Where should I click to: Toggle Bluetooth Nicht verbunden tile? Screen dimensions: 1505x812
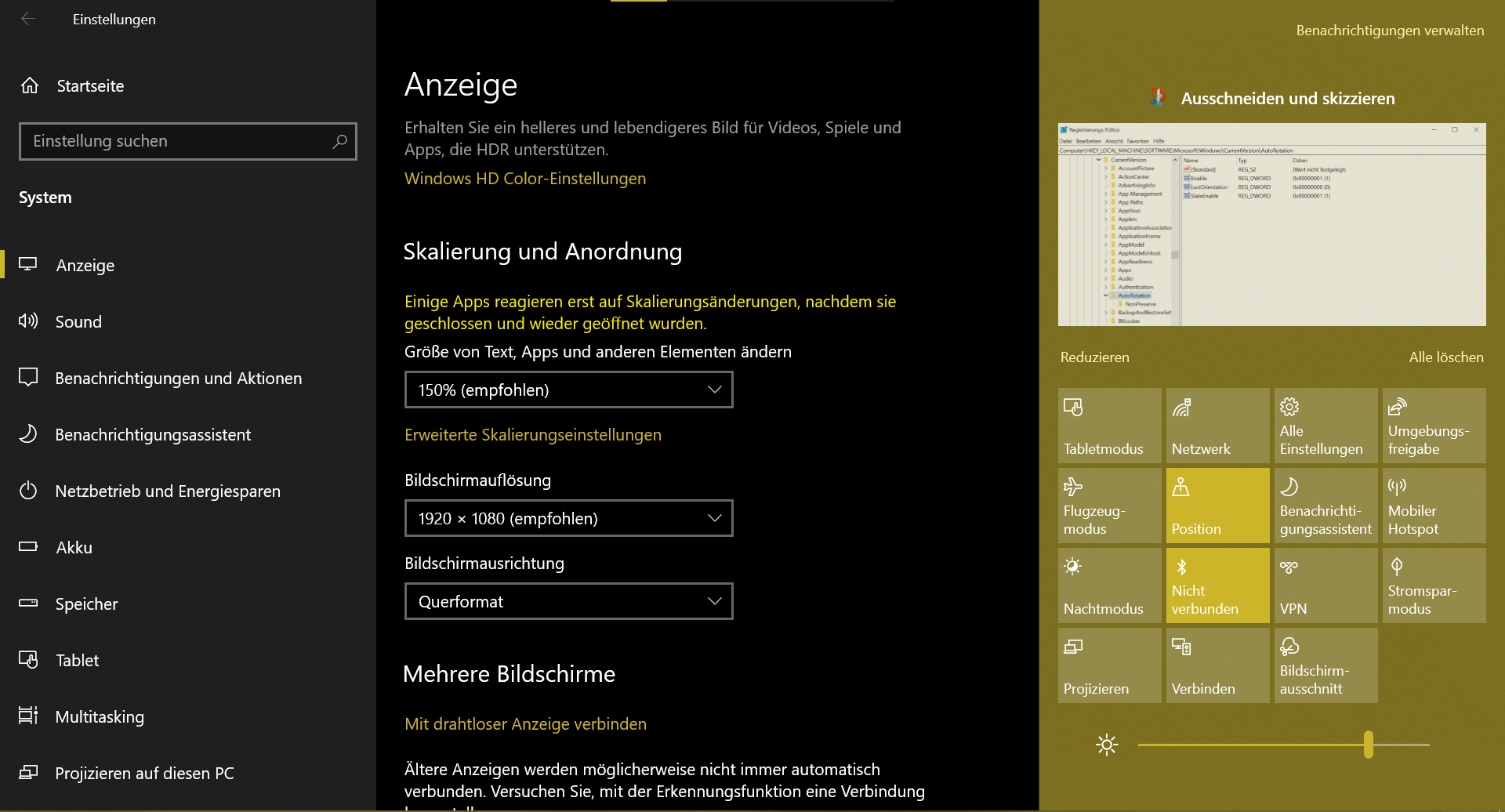(1218, 585)
